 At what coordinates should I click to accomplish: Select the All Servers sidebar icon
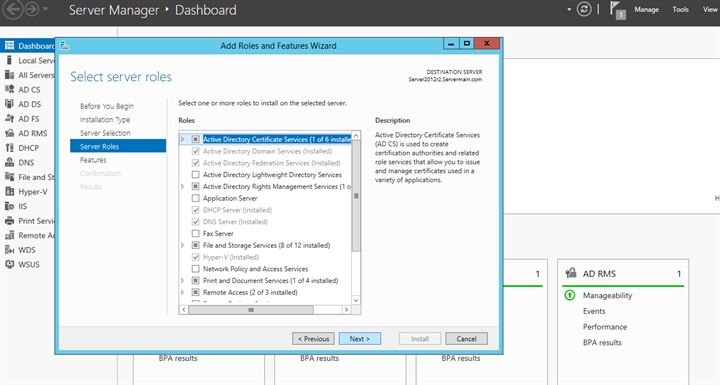9,75
